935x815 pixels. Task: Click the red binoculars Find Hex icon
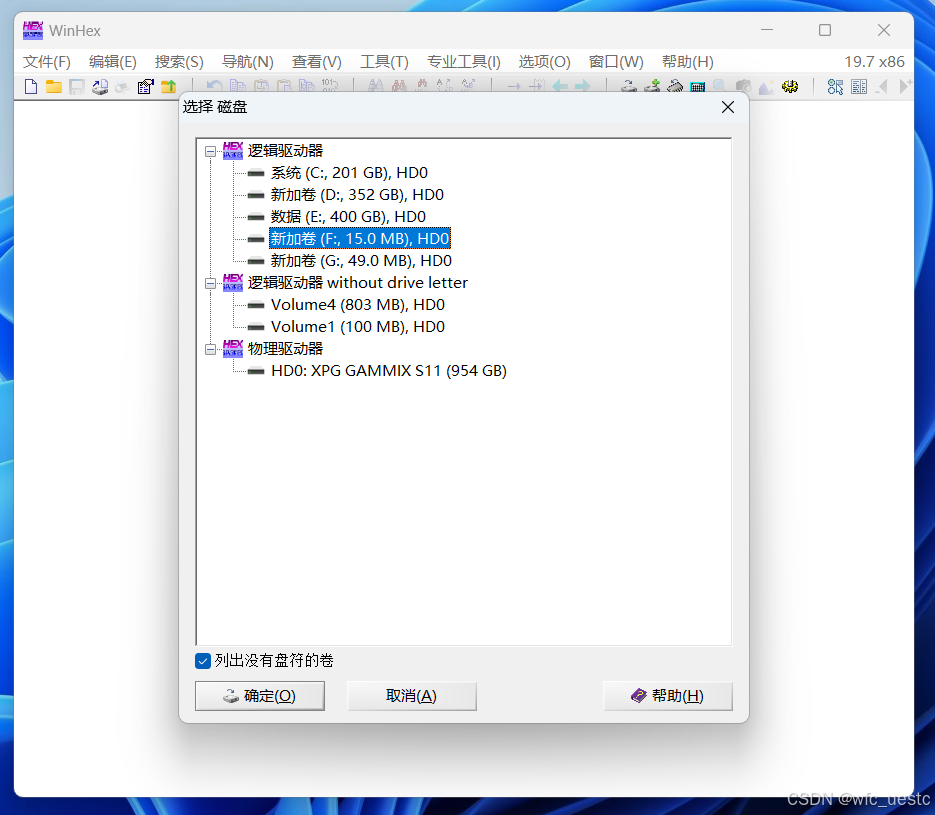click(x=399, y=86)
